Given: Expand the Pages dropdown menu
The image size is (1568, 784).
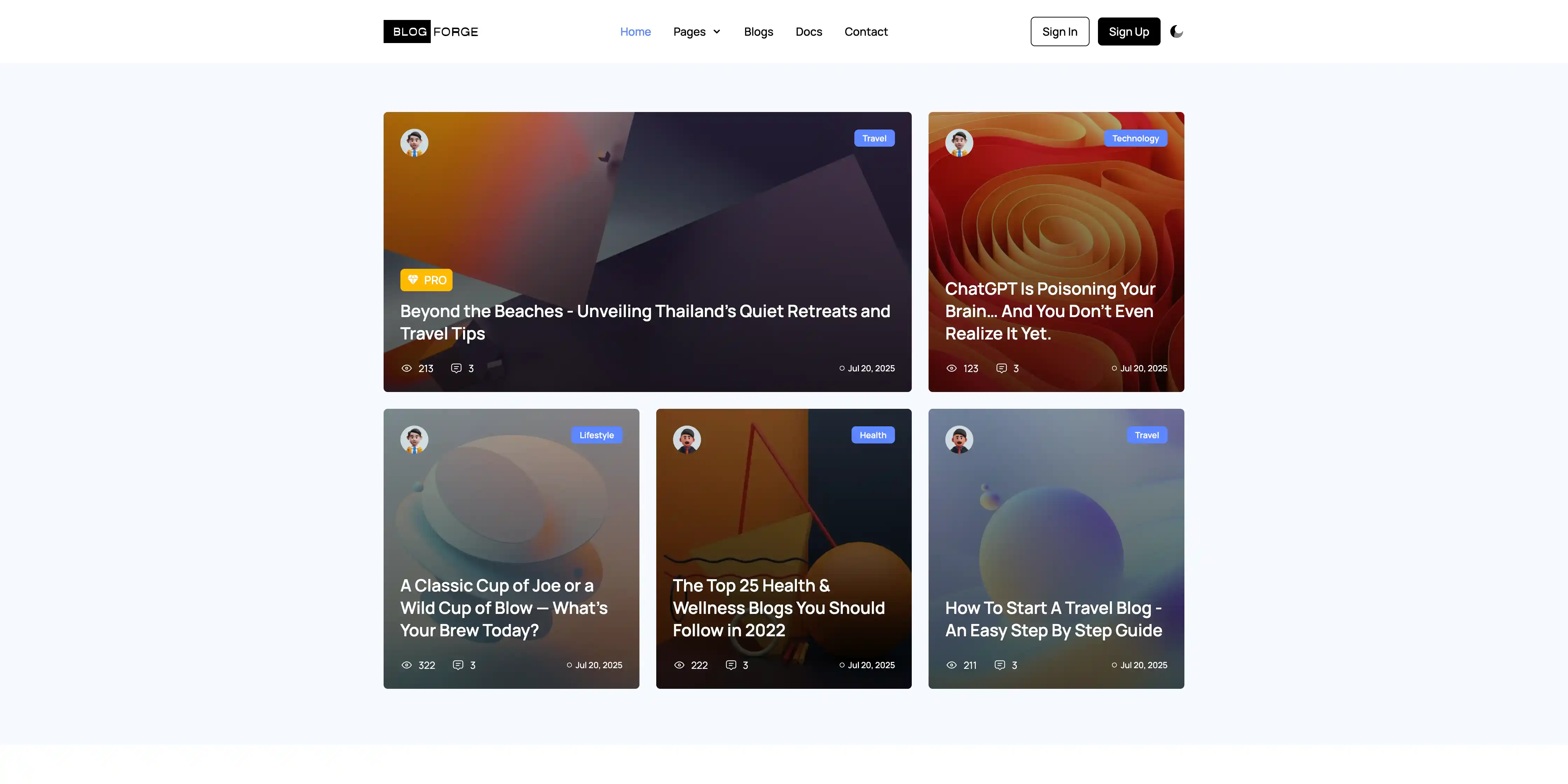Looking at the screenshot, I should pos(689,31).
